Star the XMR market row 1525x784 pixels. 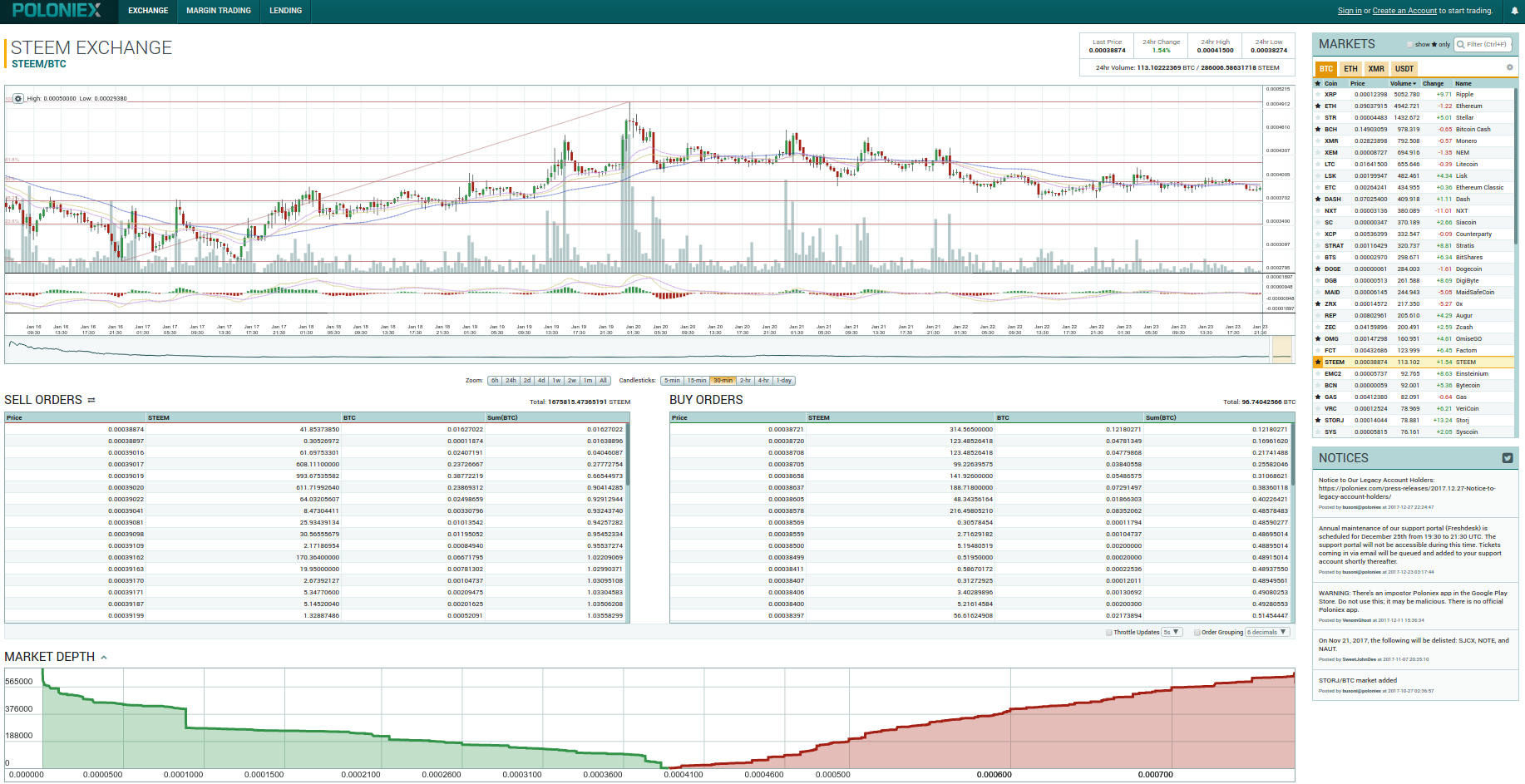click(x=1318, y=141)
